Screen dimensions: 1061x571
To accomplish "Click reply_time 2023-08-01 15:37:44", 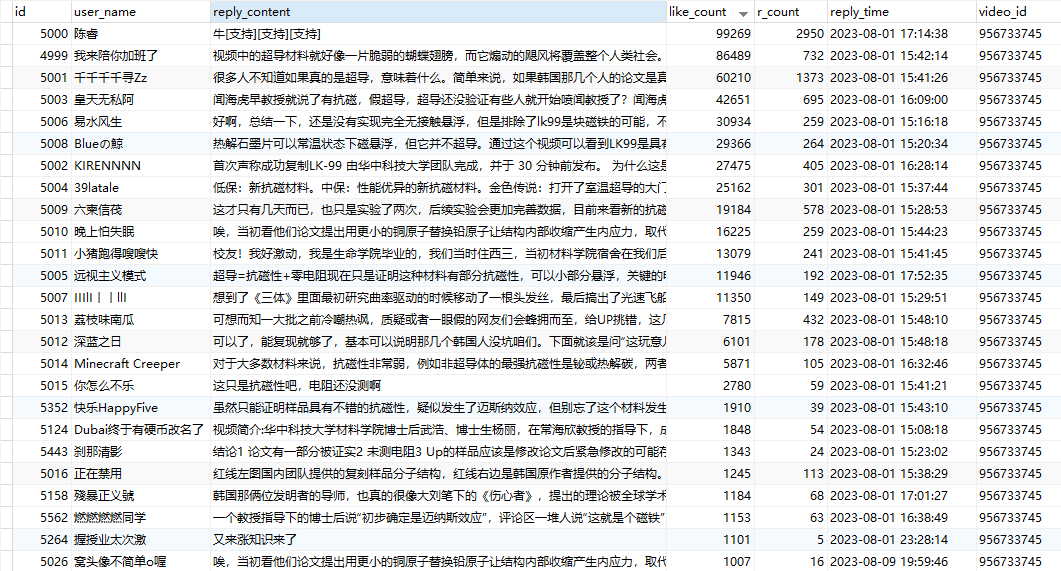I will [x=889, y=187].
